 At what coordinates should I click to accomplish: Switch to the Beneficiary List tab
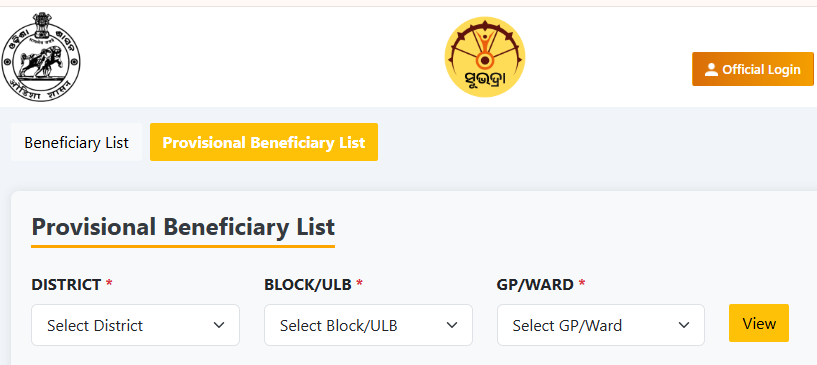[x=76, y=142]
